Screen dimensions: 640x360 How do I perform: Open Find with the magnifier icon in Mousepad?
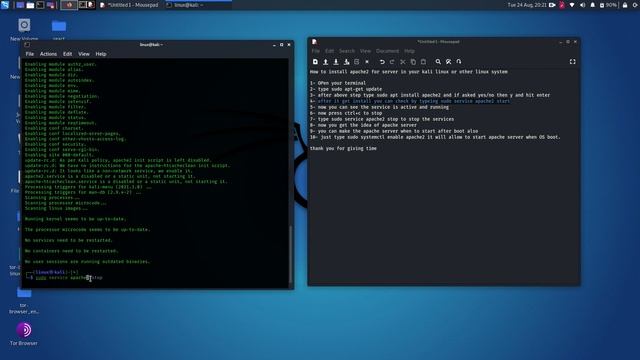tap(438, 62)
